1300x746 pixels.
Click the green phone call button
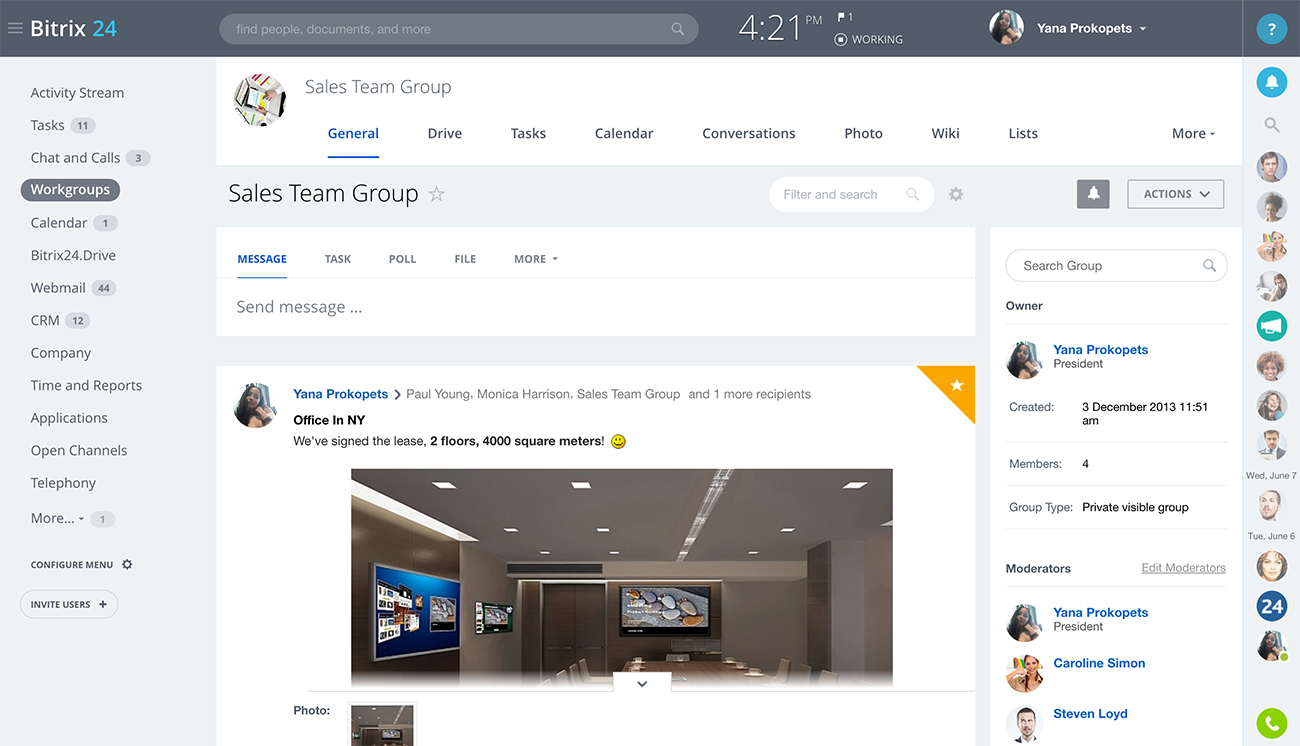pos(1271,722)
